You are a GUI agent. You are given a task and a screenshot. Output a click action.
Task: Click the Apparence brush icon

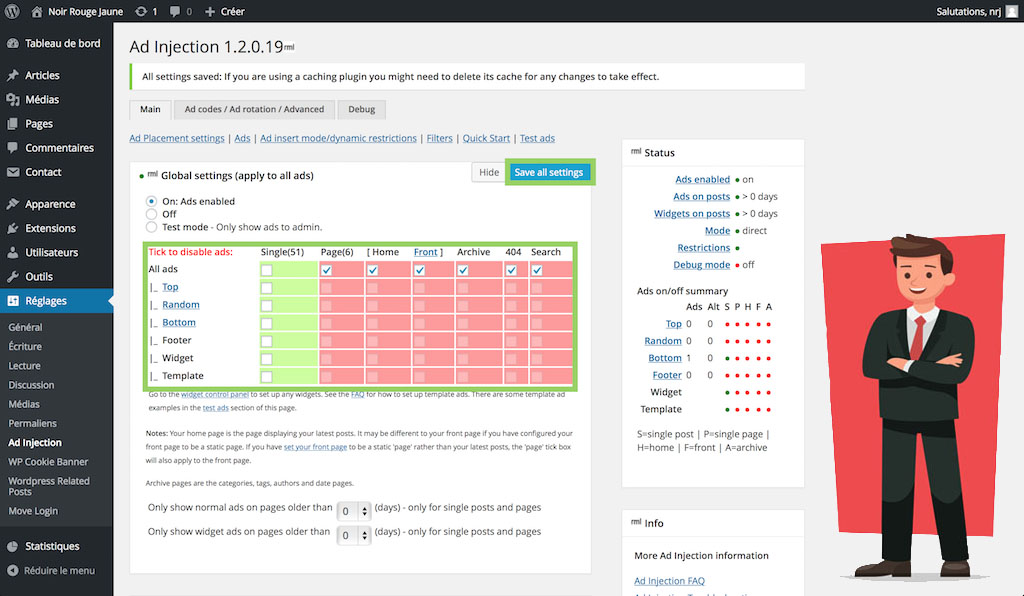(12, 204)
